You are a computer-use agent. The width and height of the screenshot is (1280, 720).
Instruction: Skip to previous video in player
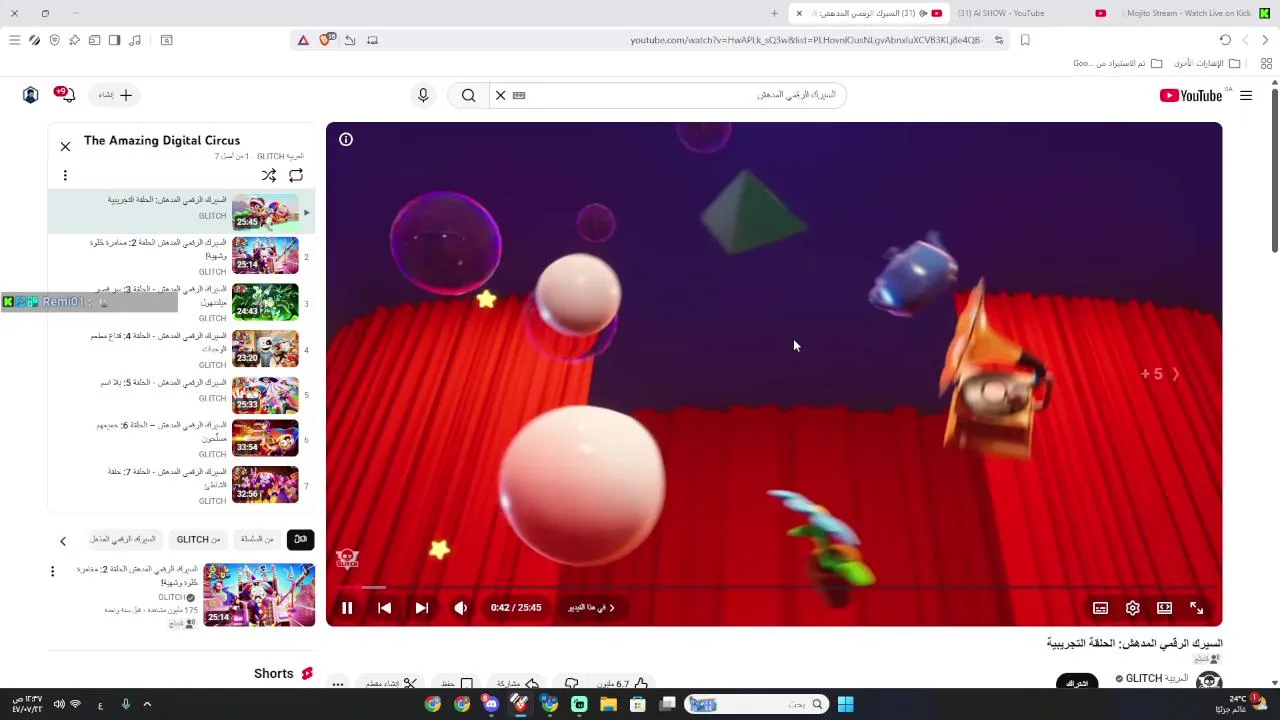[385, 608]
